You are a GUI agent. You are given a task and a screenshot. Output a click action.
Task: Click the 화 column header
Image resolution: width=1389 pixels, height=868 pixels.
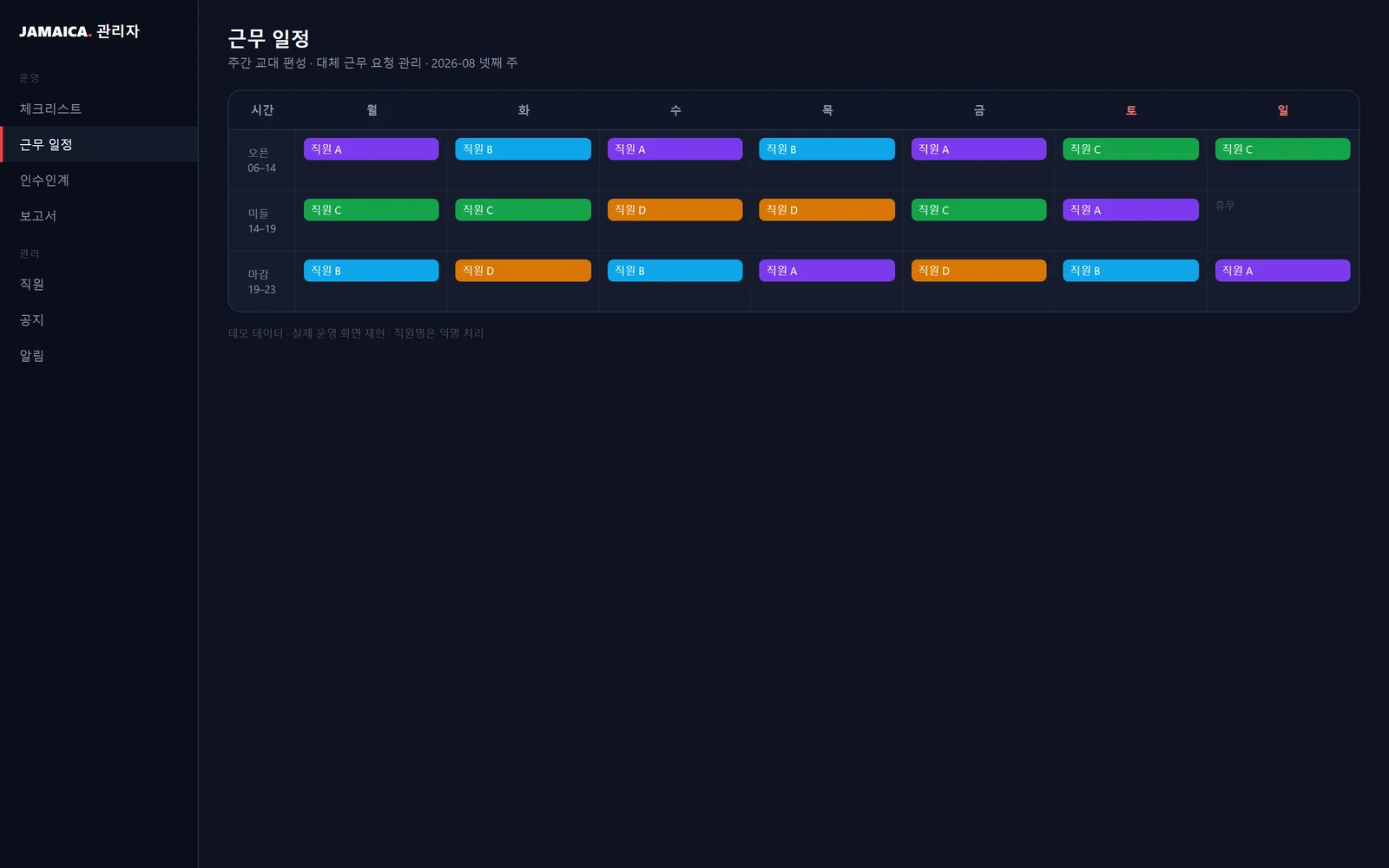[x=523, y=110]
